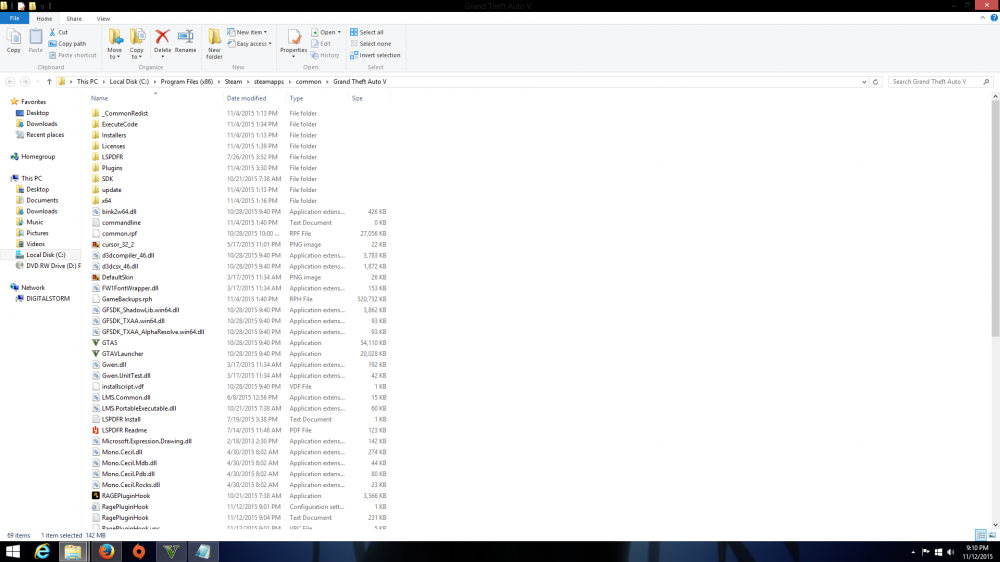
Task: Open Properties from the ribbon
Action: pos(293,41)
